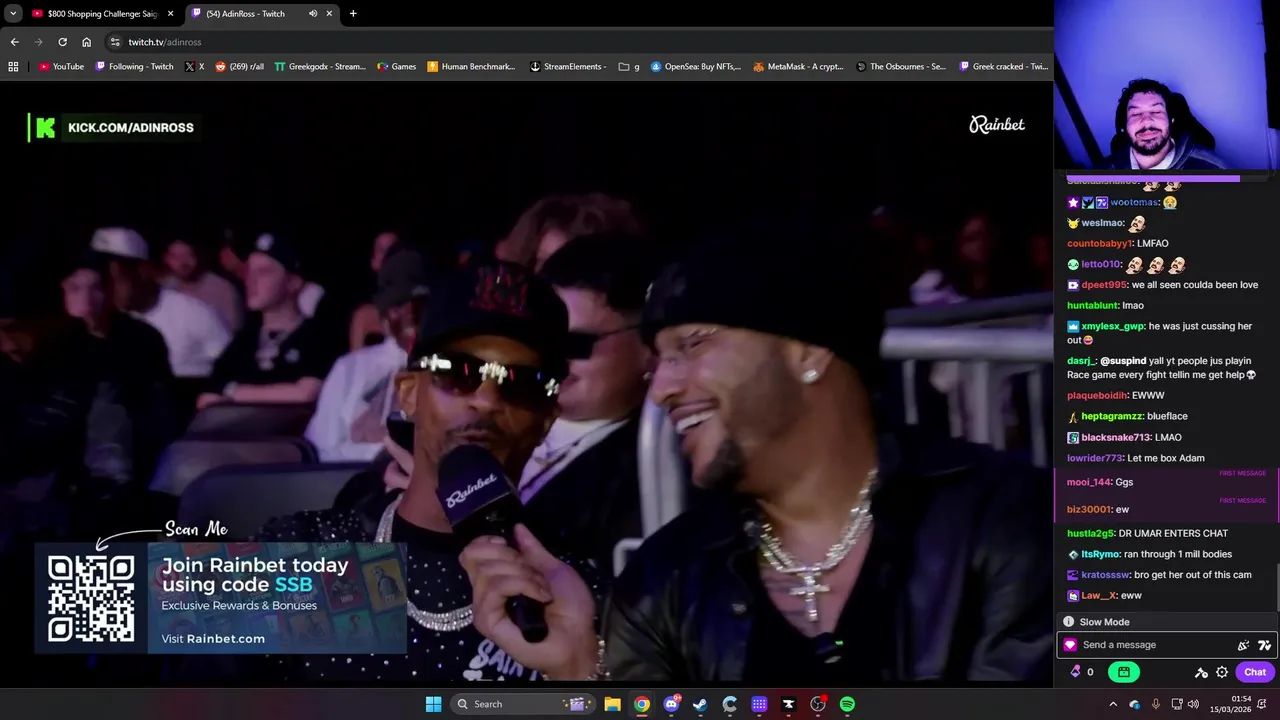Go to the browser home page

point(86,42)
